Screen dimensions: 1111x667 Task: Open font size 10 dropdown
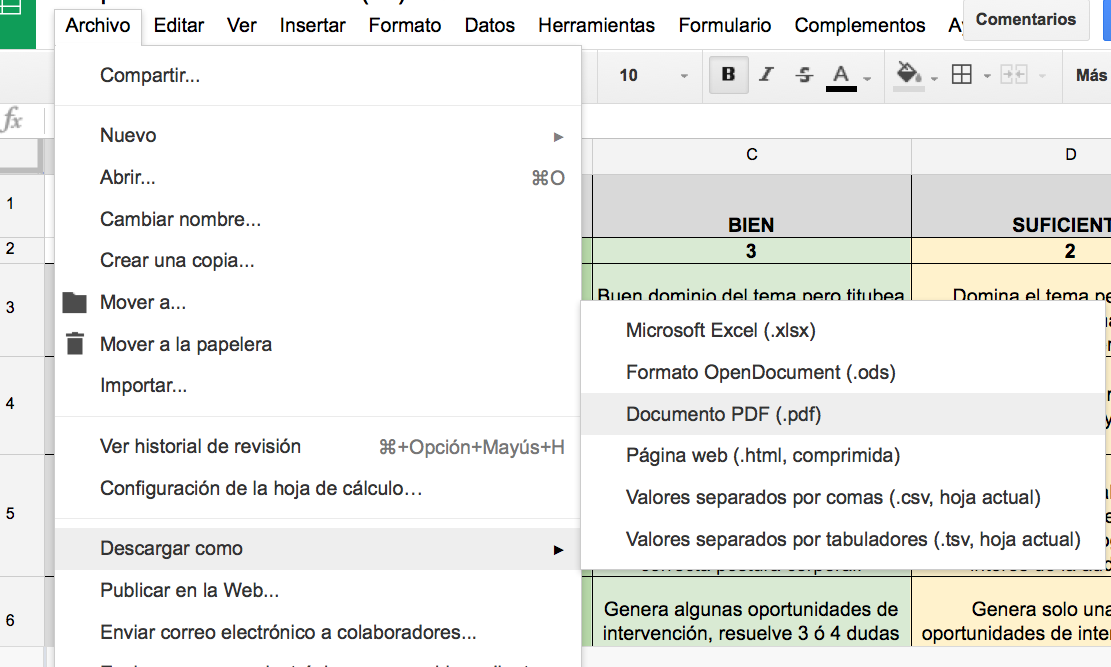[654, 75]
